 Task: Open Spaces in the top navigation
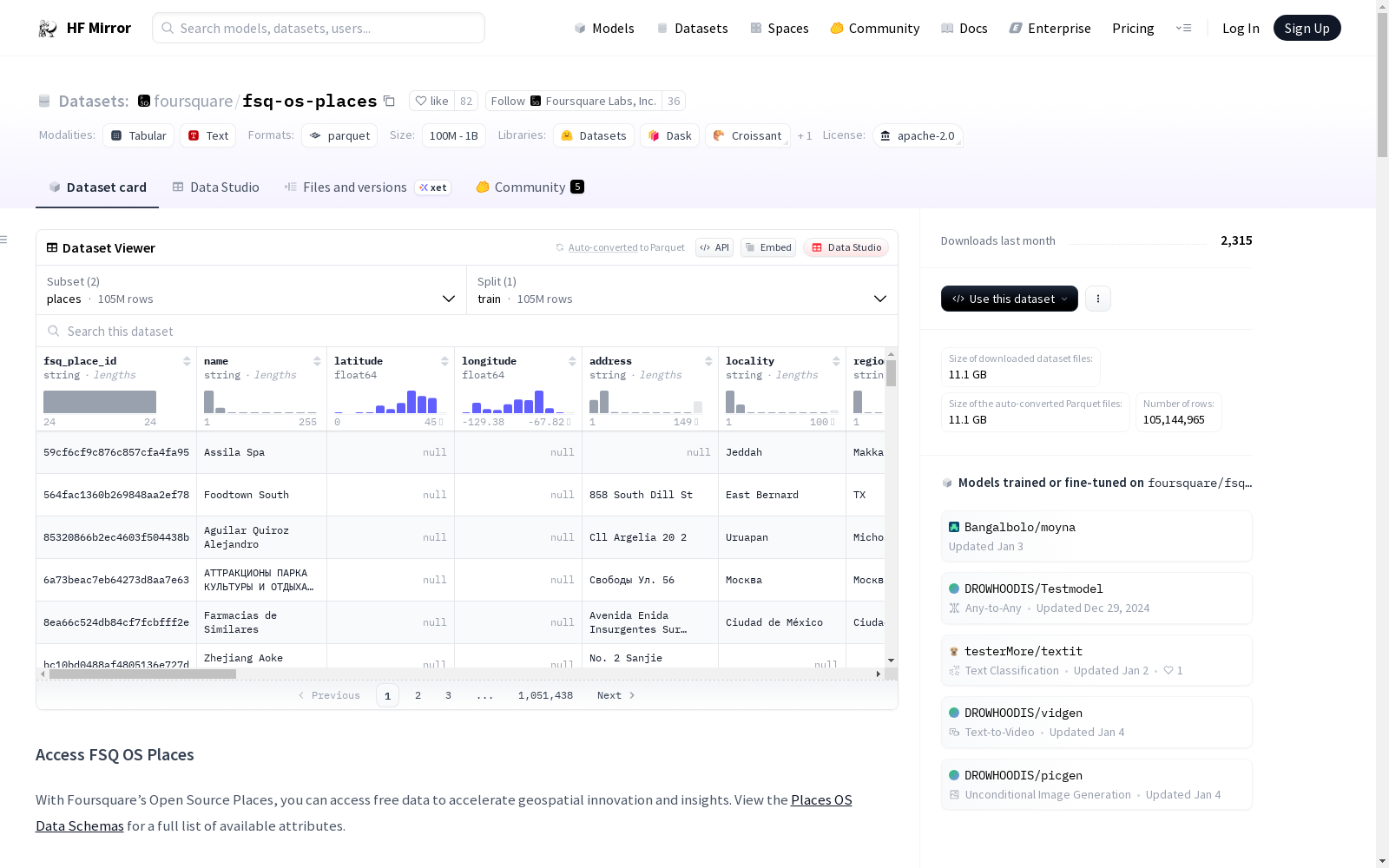(780, 29)
